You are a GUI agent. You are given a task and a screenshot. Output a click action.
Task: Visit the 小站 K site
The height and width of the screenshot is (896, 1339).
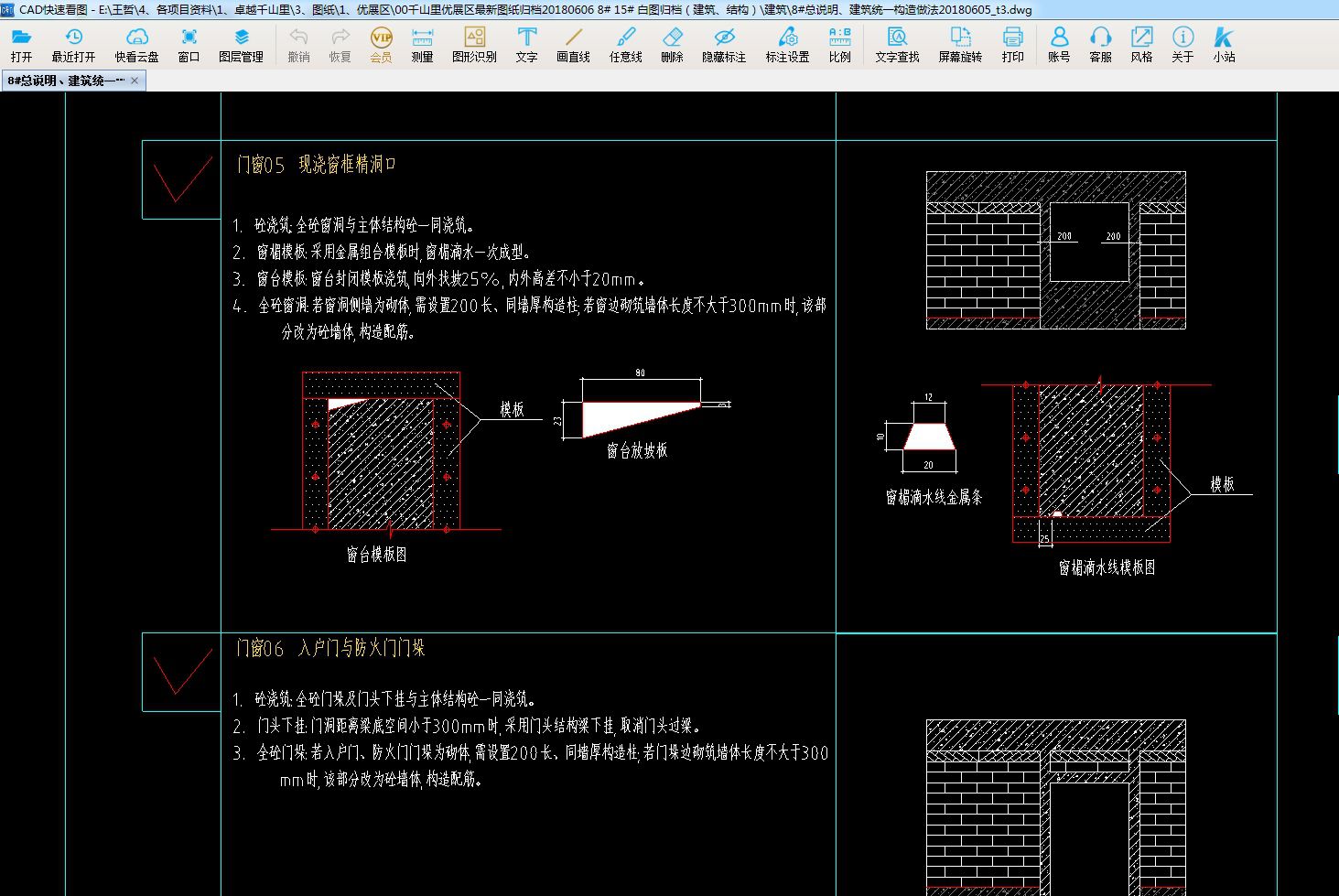[1224, 45]
